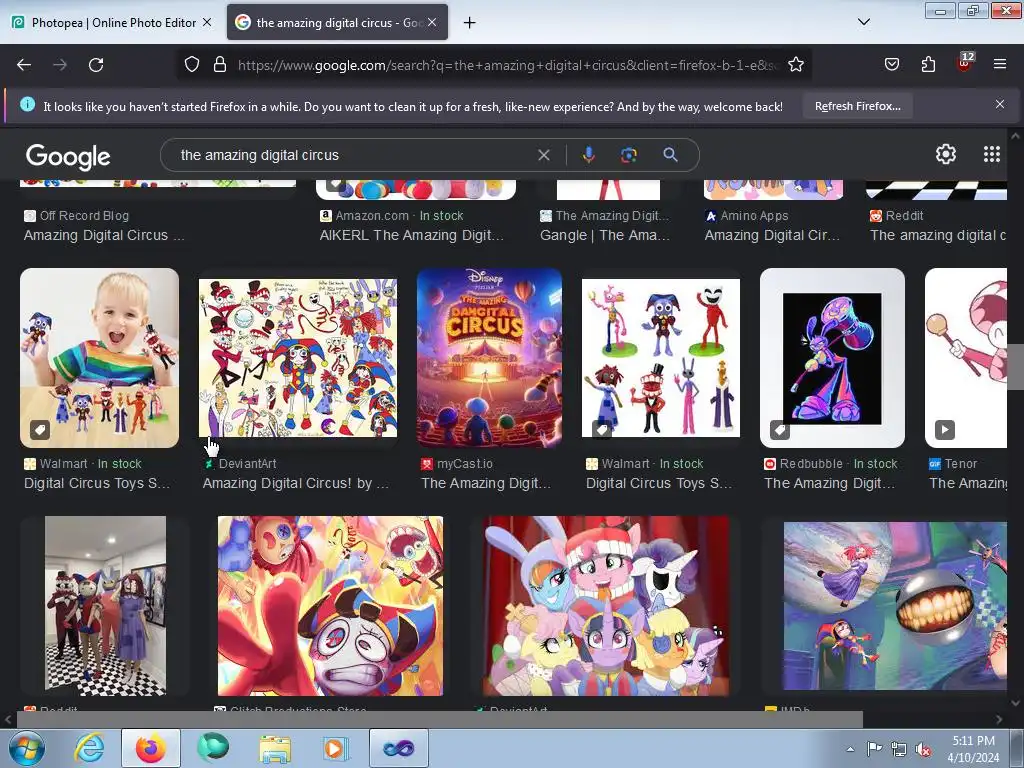Screen dimensions: 1024x768
Task: Open the My Little Pony crossover image
Action: click(605, 605)
